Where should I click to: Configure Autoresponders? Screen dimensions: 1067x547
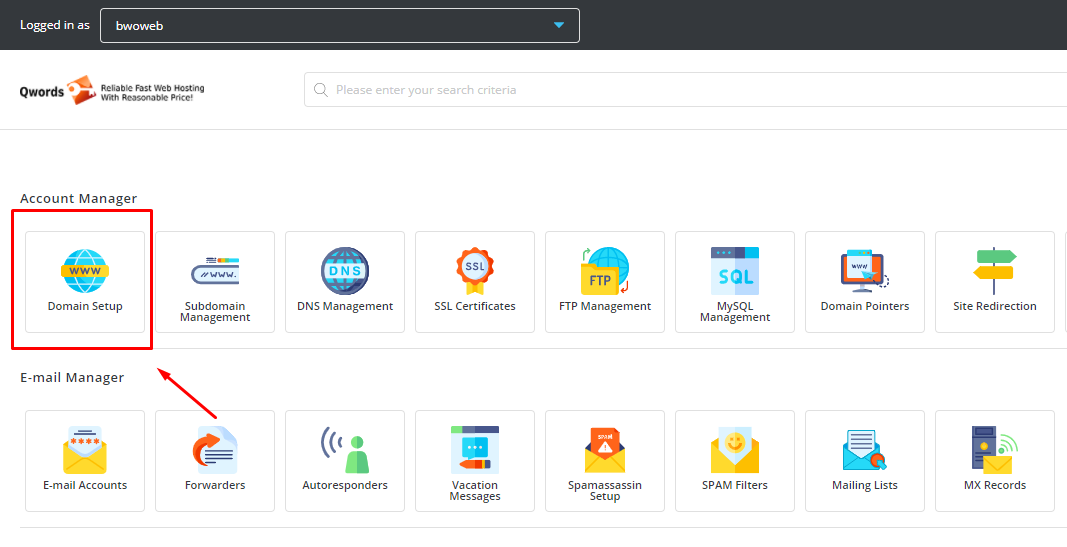click(345, 460)
